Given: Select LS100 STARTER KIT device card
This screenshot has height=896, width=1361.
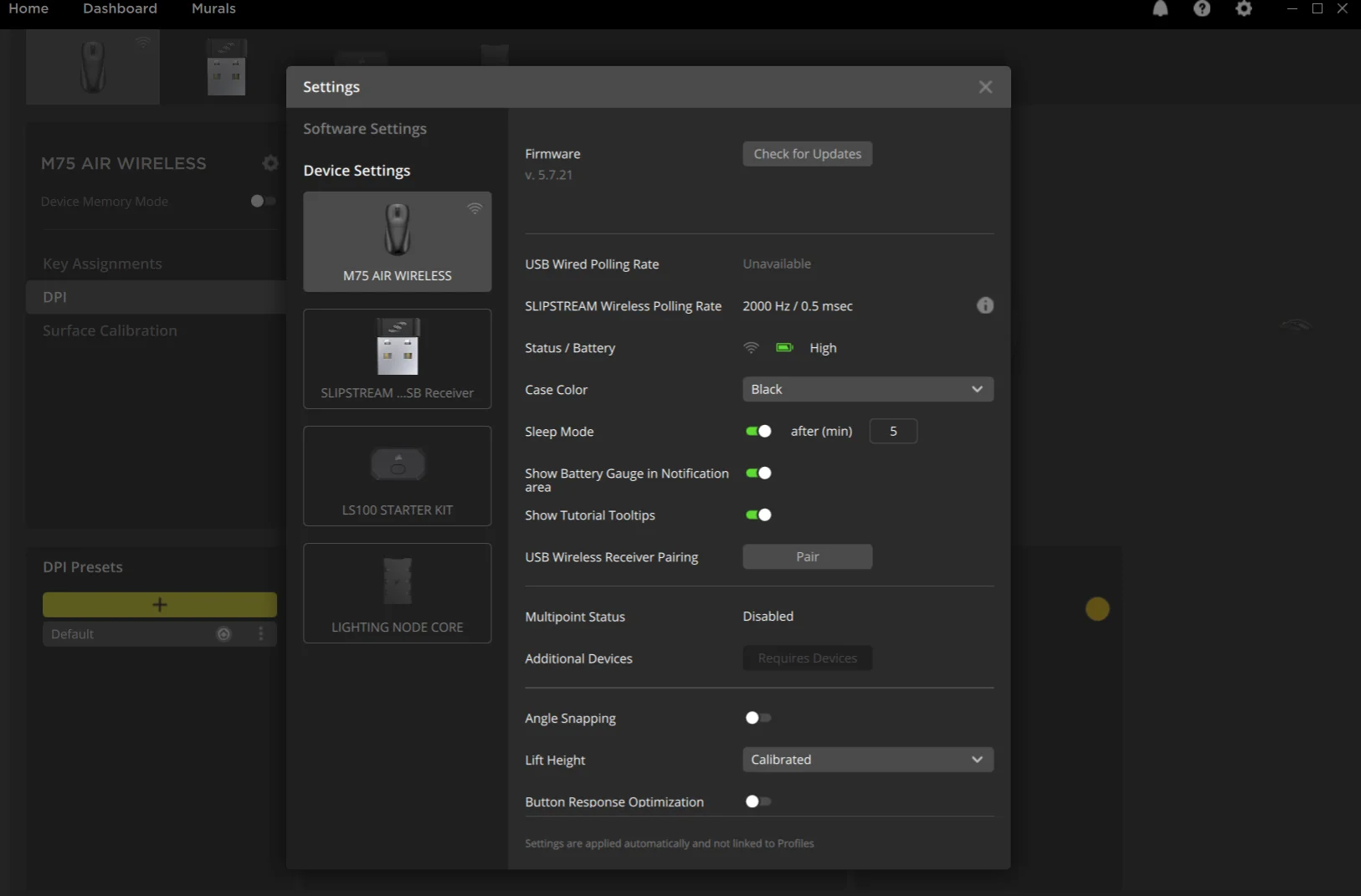Looking at the screenshot, I should click(x=398, y=476).
